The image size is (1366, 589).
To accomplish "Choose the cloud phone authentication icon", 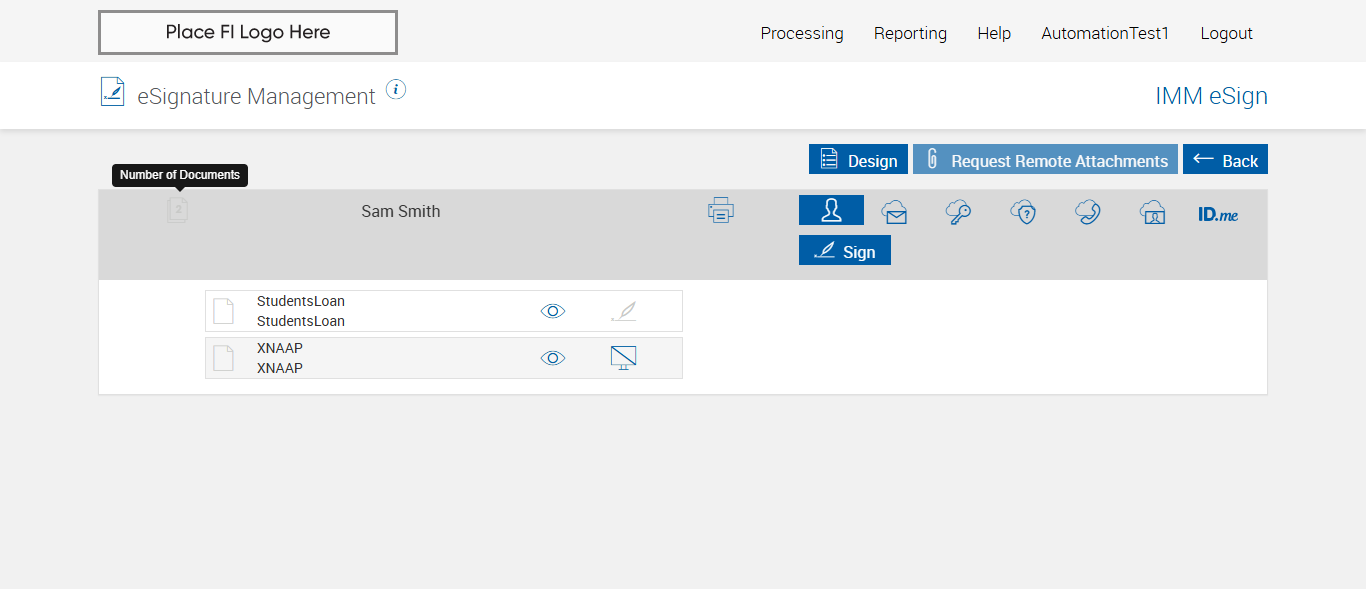I will coord(1088,212).
